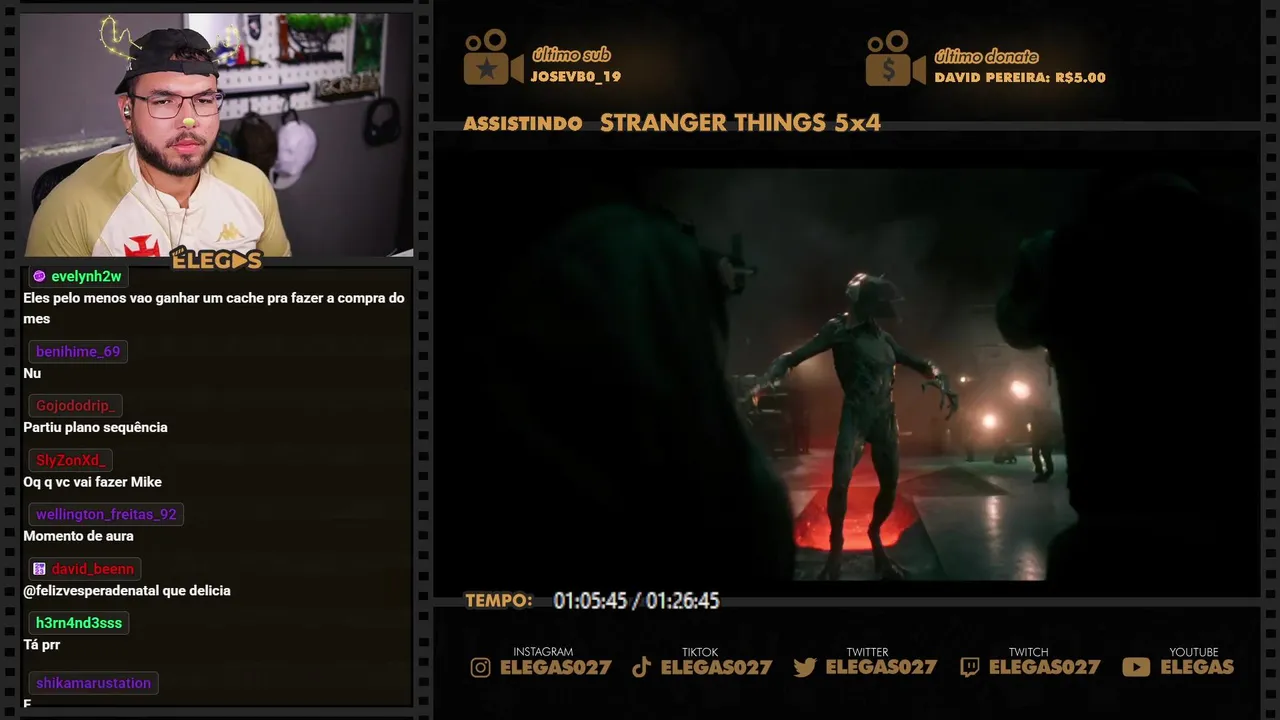Viewport: 1280px width, 720px height.
Task: Click the ELEGAS027 Instagram handle text
Action: (x=555, y=668)
